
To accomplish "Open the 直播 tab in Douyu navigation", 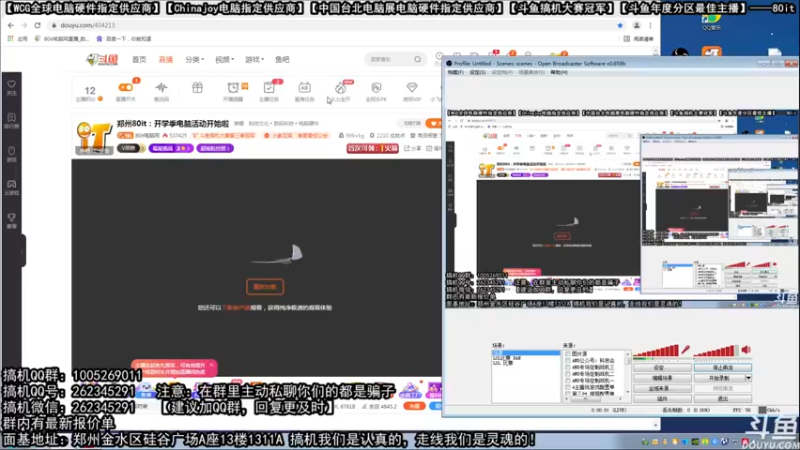I will pos(165,60).
